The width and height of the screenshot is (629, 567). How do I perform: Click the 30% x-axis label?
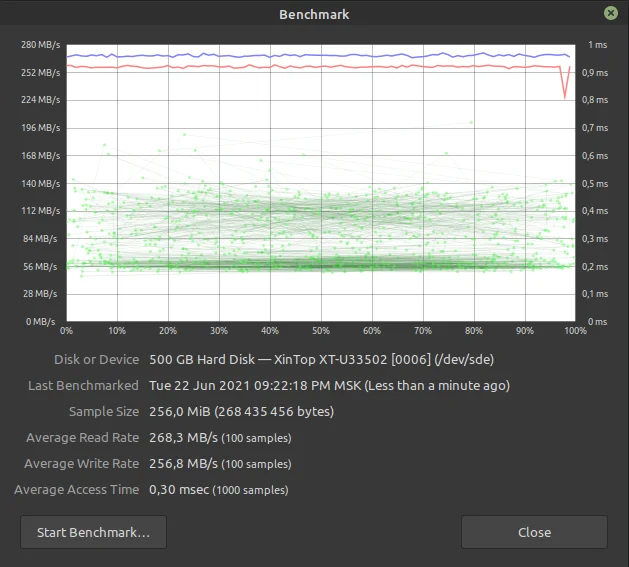tap(219, 331)
